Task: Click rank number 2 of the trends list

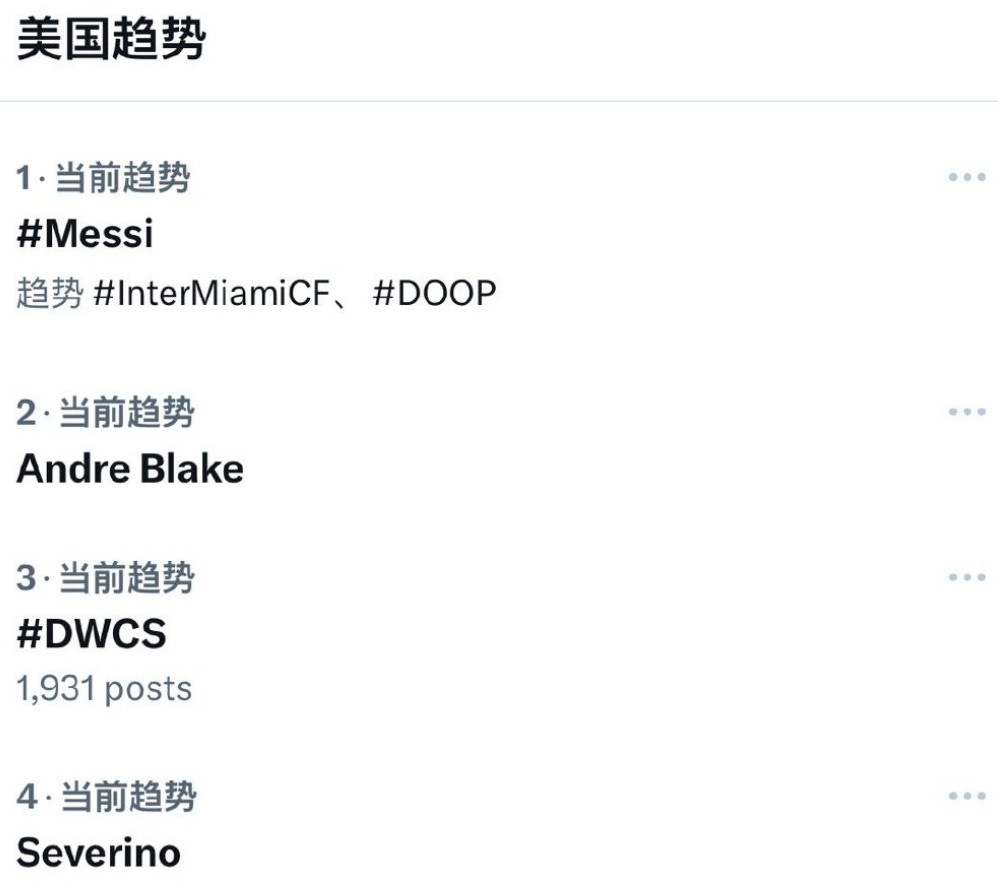Action: [x=25, y=412]
